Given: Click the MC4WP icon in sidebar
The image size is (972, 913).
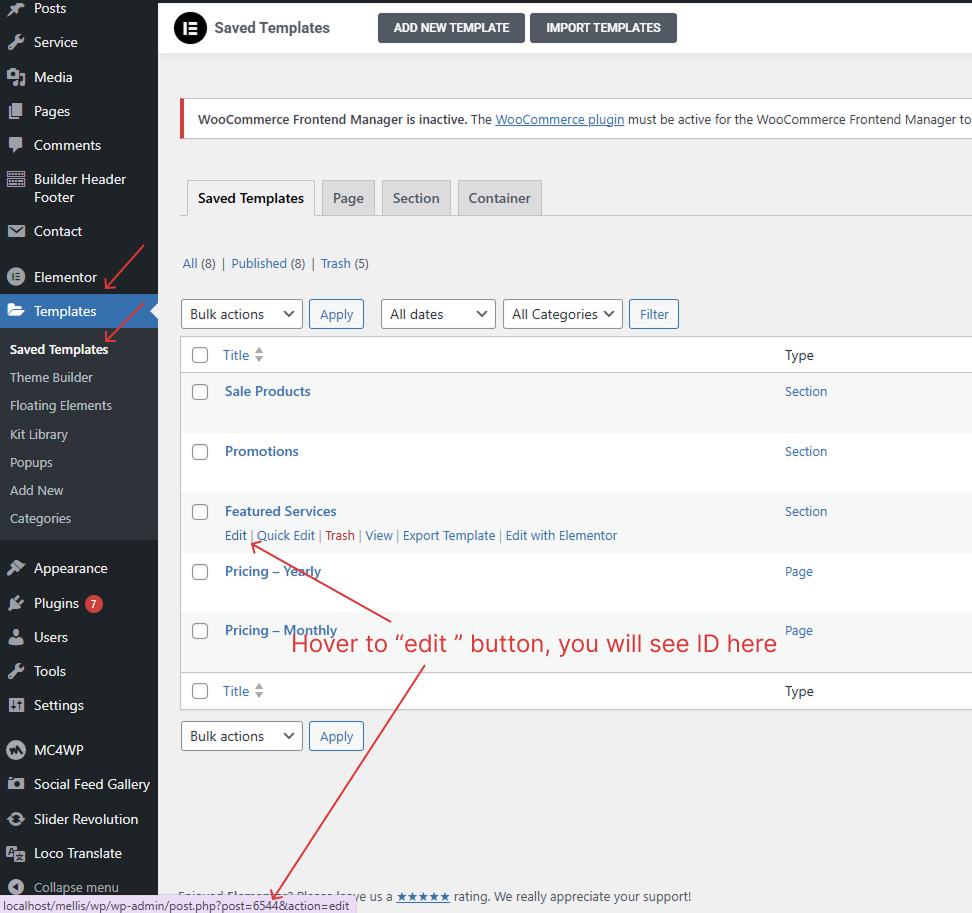Looking at the screenshot, I should click(16, 750).
